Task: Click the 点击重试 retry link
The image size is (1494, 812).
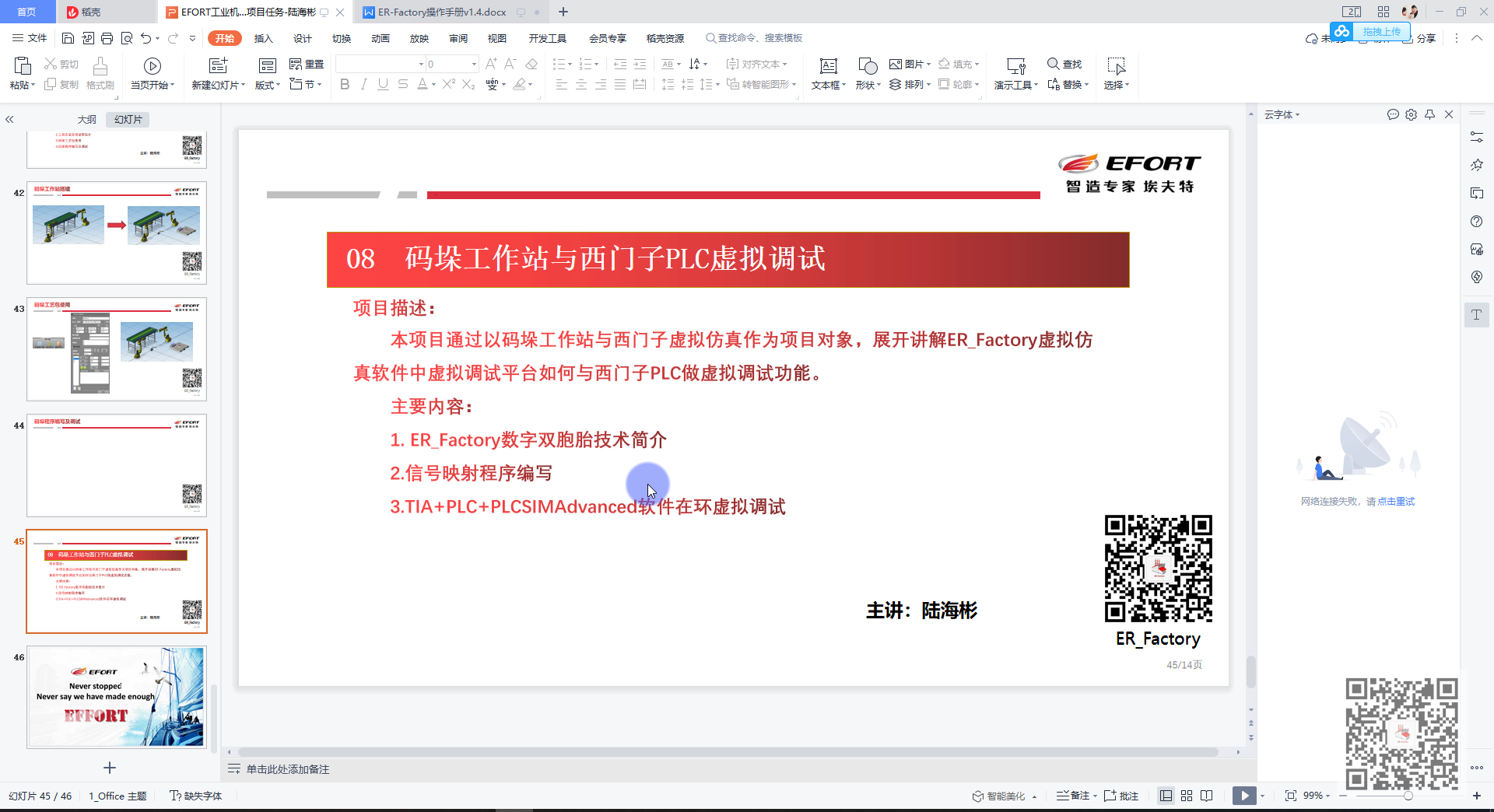Action: (x=1395, y=502)
